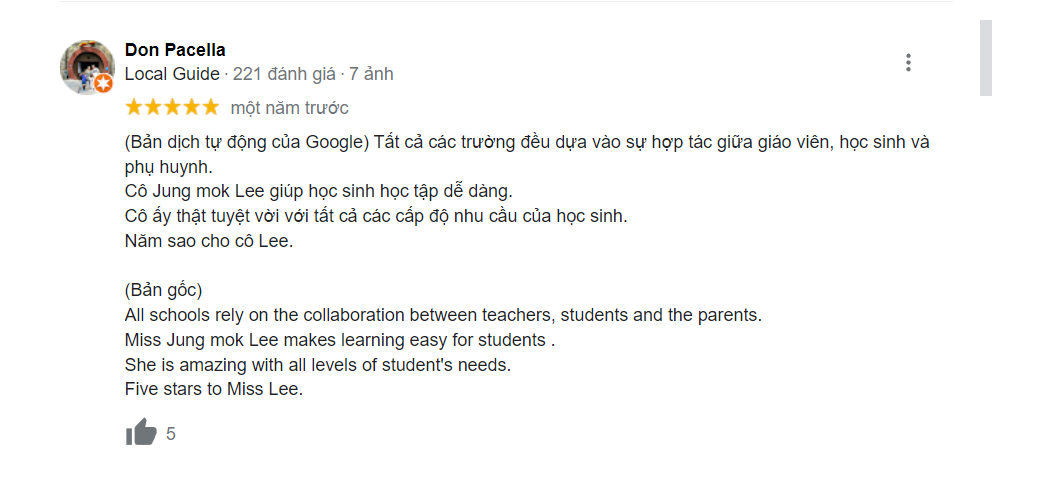Click the vertical scrollbar thumb
Image resolution: width=1049 pixels, height=497 pixels.
(x=985, y=58)
